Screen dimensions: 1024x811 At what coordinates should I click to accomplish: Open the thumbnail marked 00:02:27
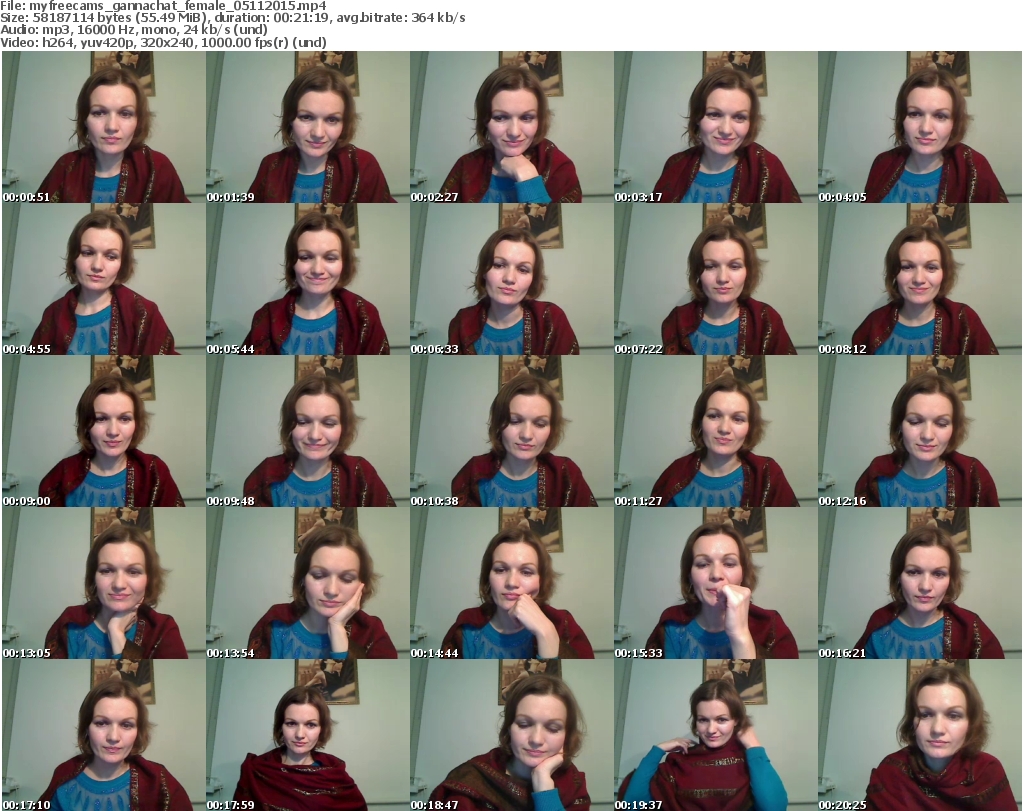tap(511, 127)
